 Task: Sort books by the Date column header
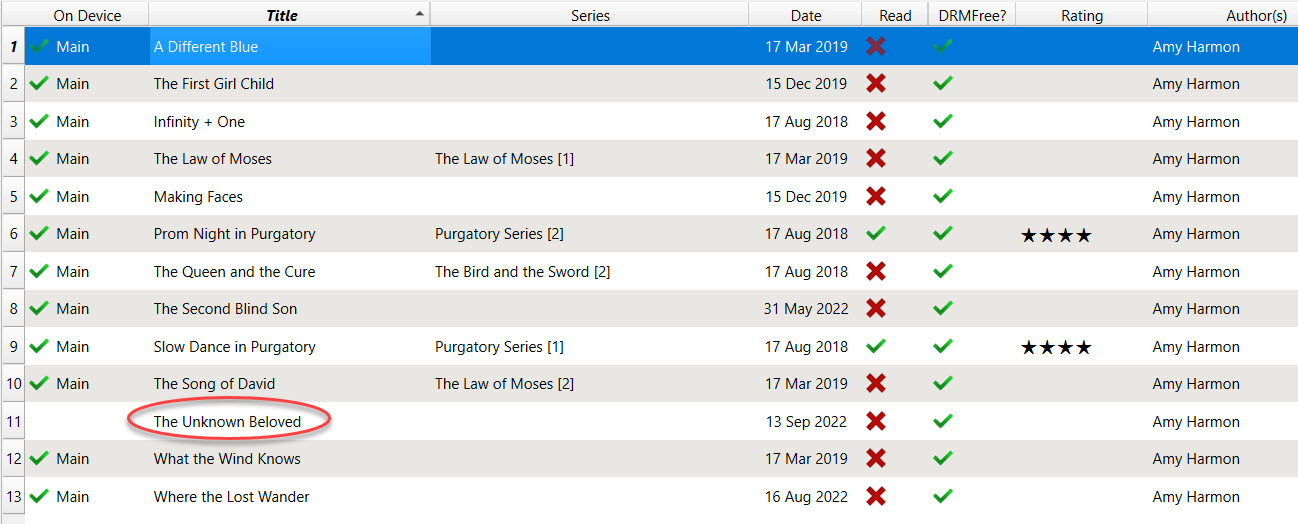click(805, 15)
